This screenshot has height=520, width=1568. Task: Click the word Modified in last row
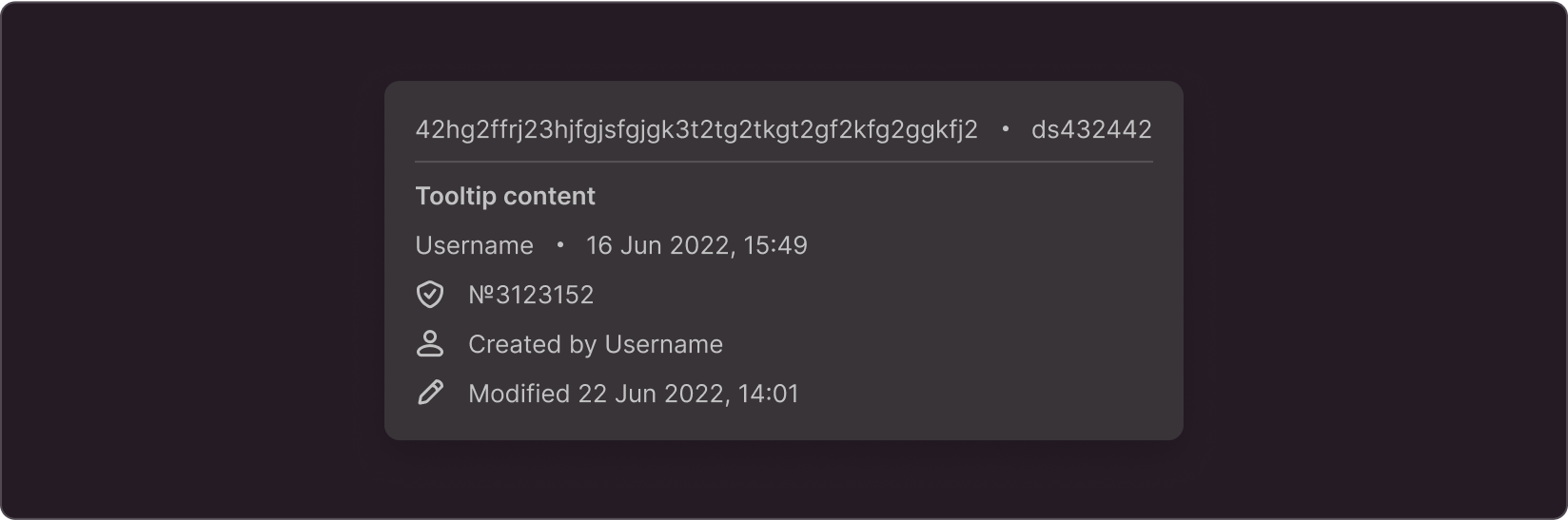519,394
